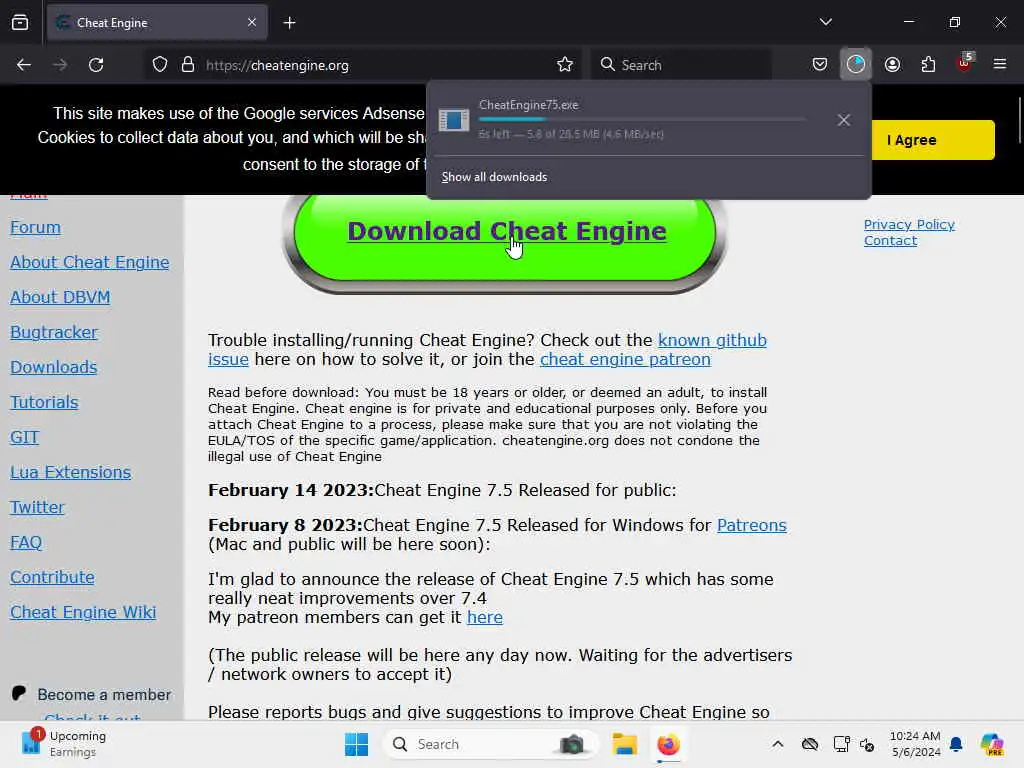
Task: Click the Firefox taskbar icon
Action: click(668, 744)
